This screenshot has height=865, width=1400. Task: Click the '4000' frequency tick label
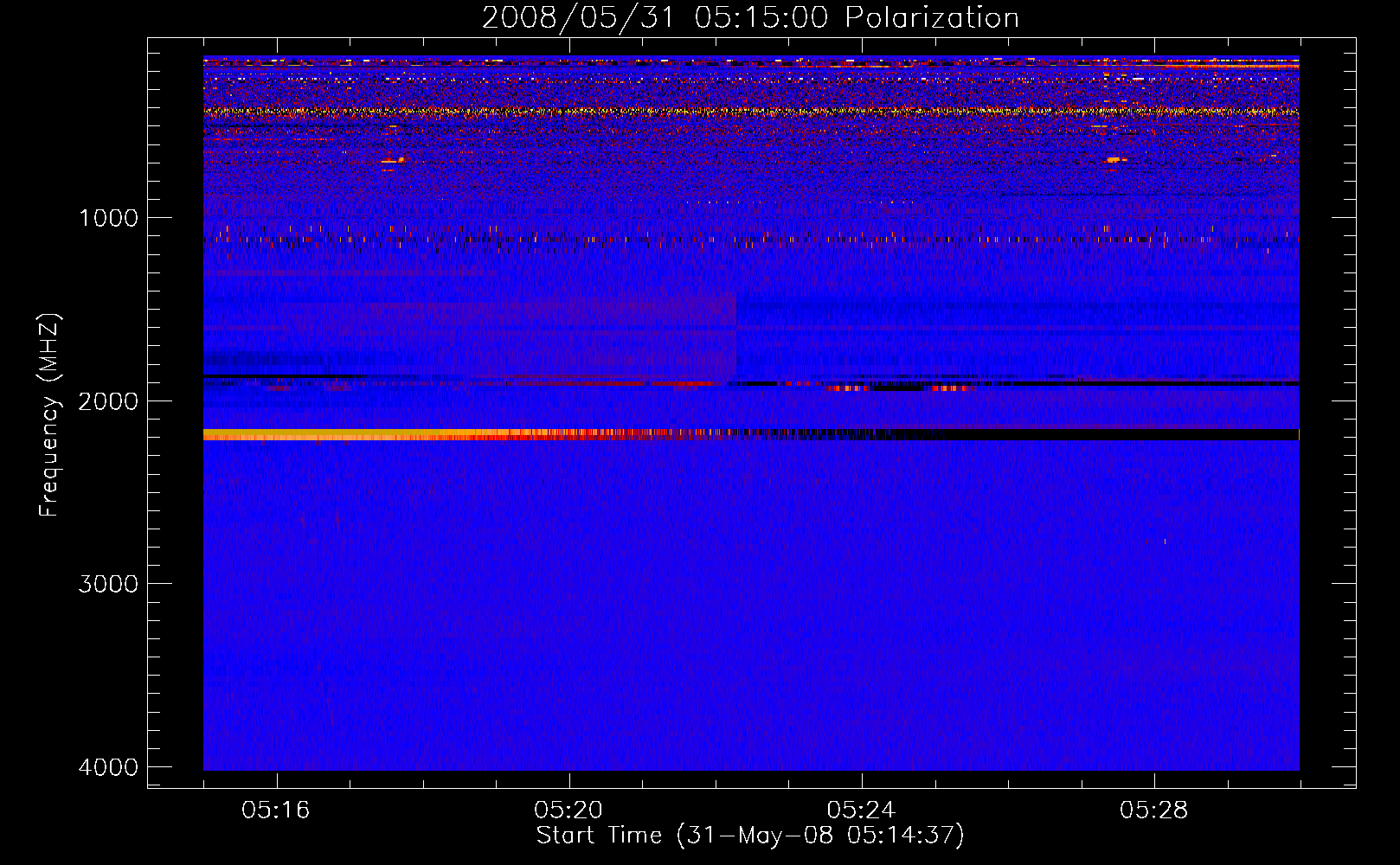click(108, 767)
